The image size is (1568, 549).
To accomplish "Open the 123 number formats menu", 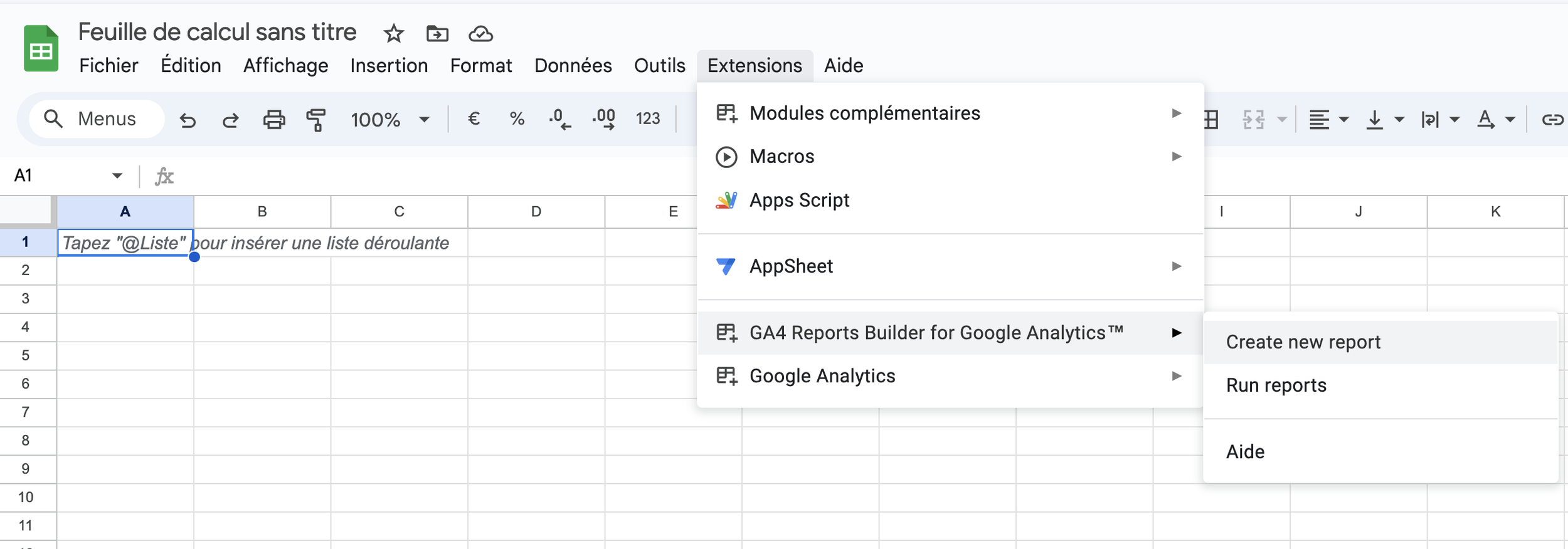I will tap(648, 118).
